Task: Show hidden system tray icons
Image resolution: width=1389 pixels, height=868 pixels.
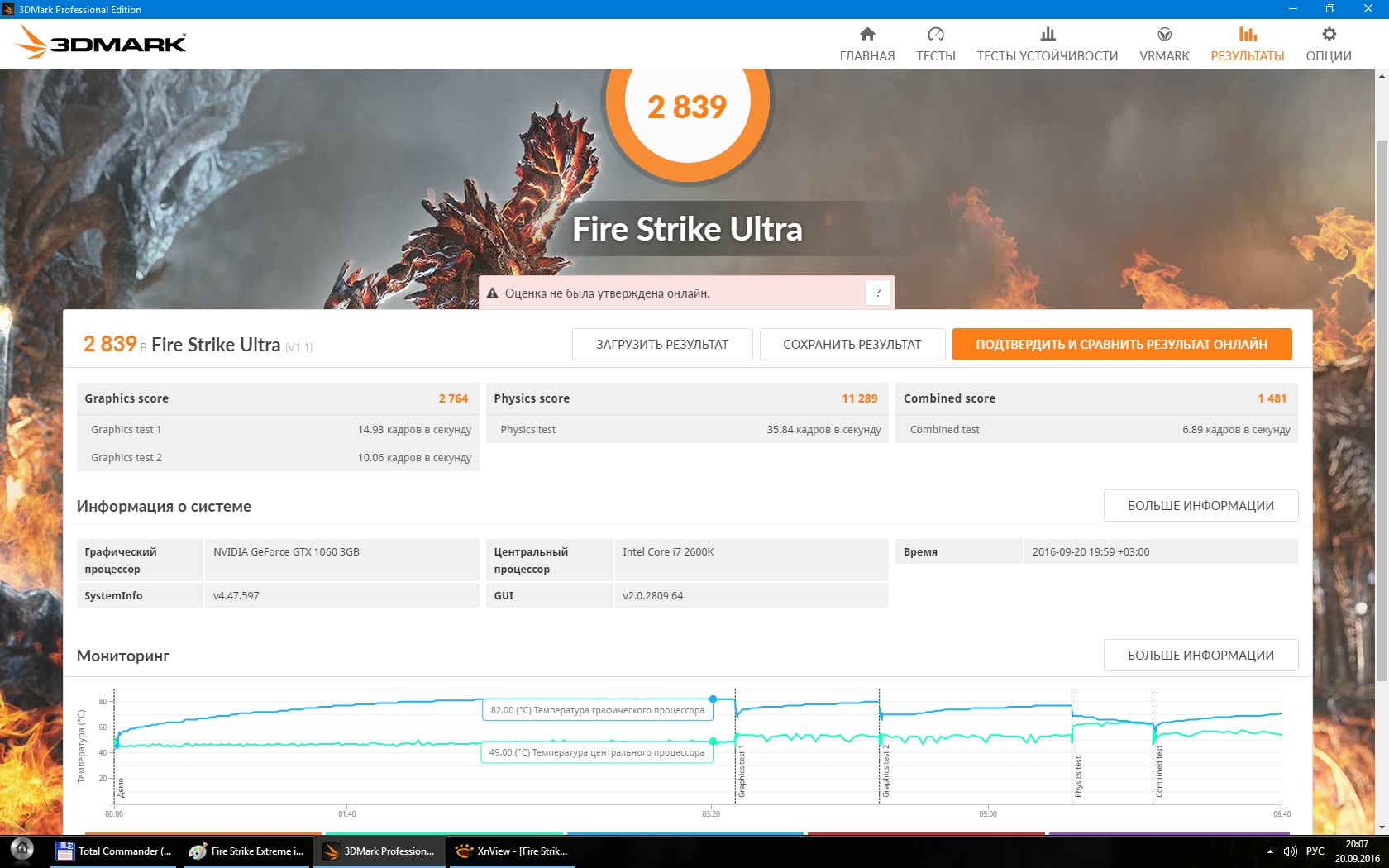Action: 1270,851
